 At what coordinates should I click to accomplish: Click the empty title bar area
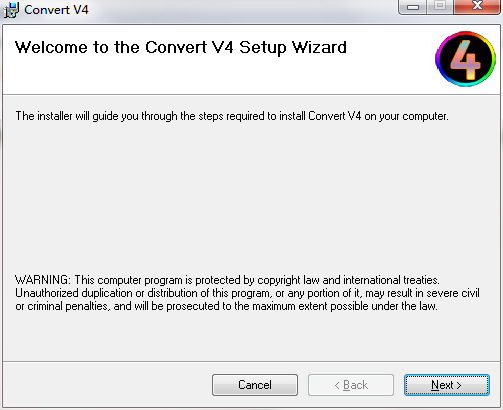(240, 10)
